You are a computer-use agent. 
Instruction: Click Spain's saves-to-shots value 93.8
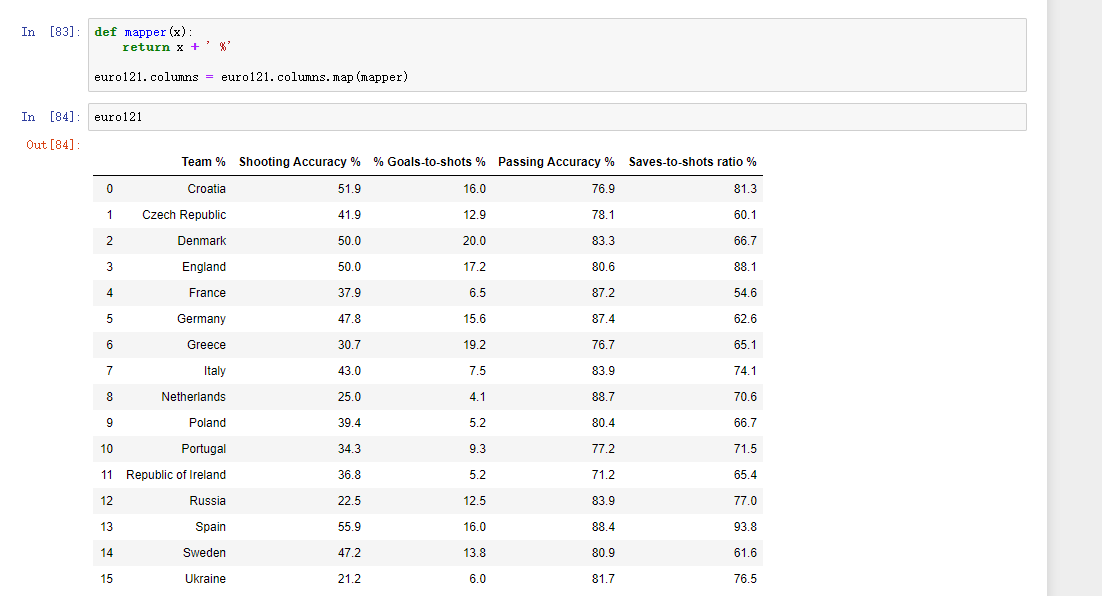[745, 527]
